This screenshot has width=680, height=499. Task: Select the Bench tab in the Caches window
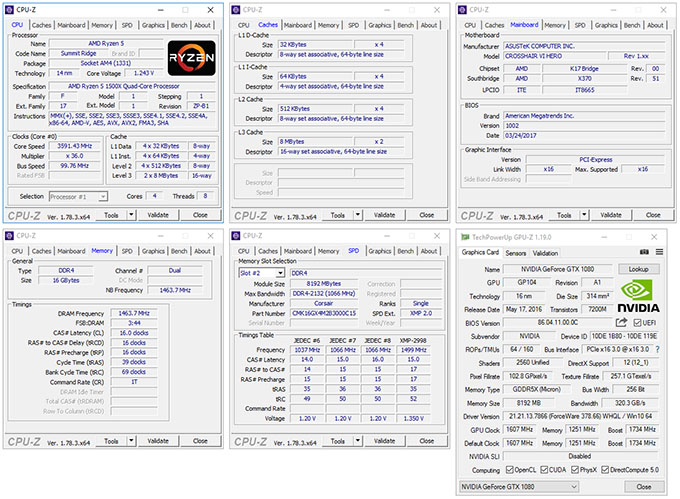click(405, 25)
